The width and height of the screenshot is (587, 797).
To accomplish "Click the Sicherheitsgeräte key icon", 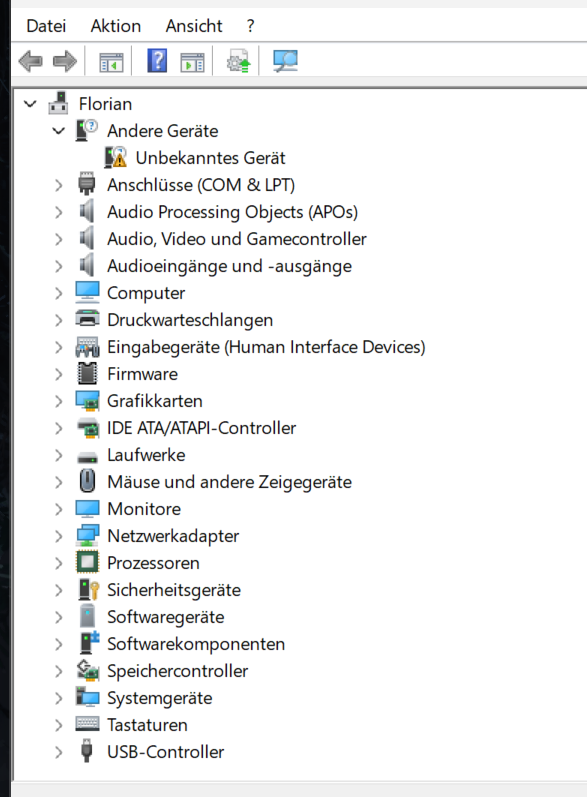I will pos(88,589).
